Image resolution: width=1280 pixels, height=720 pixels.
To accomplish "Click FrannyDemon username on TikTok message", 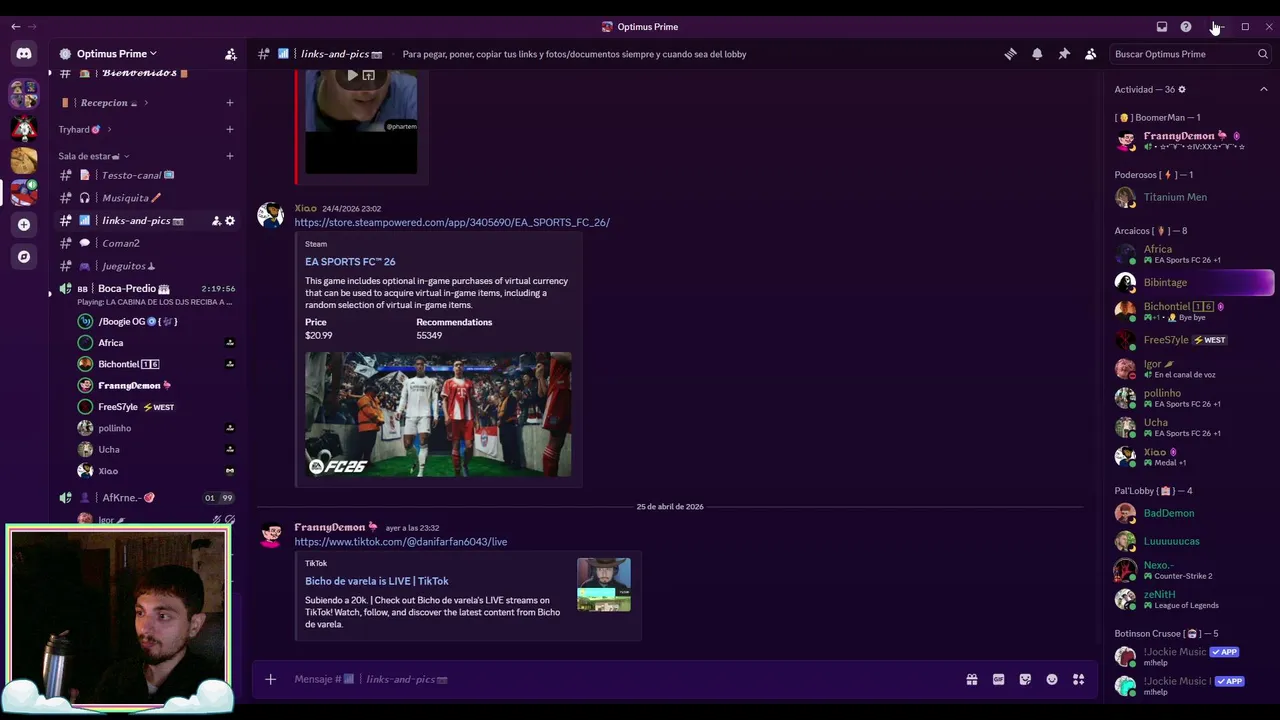I will tap(329, 527).
